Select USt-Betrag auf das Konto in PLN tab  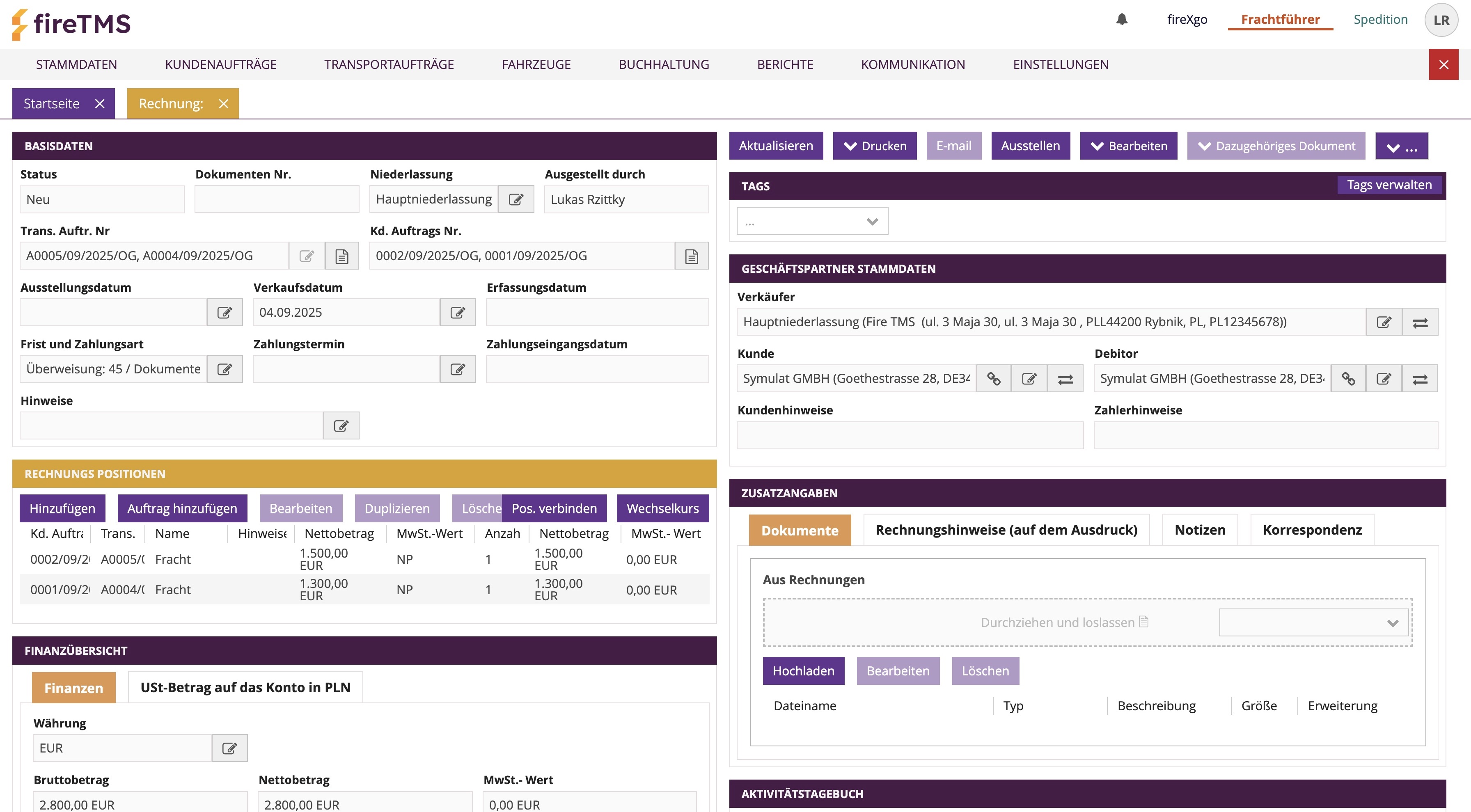click(245, 688)
